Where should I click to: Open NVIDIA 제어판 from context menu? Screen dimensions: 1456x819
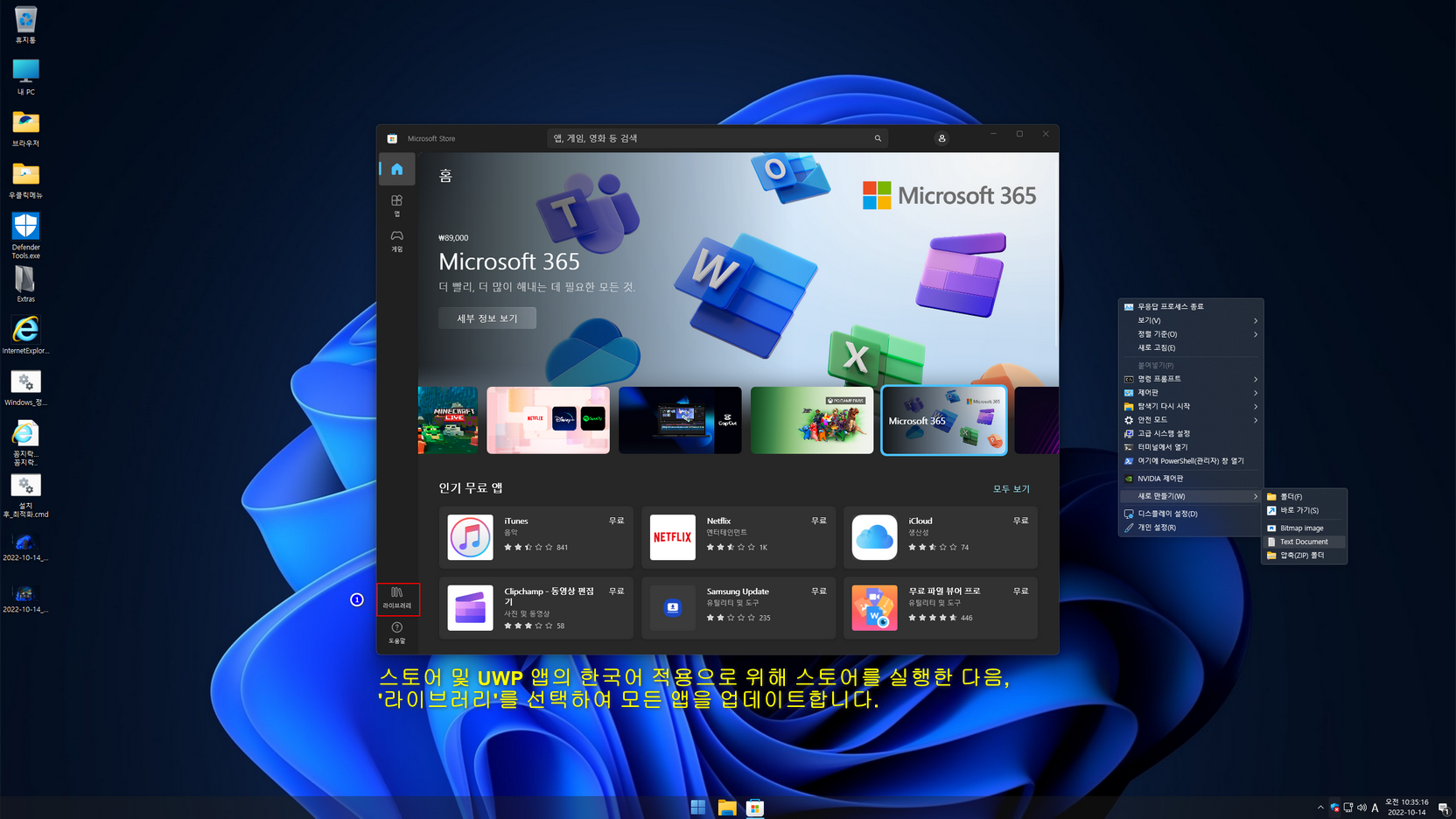click(1191, 479)
